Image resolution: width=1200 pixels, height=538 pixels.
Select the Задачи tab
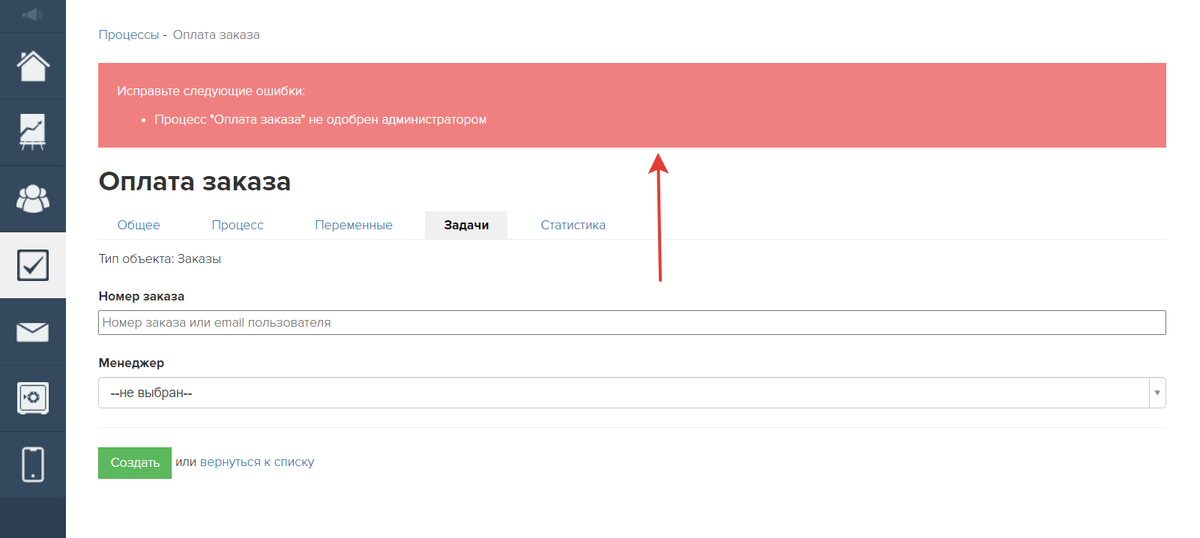tap(466, 225)
